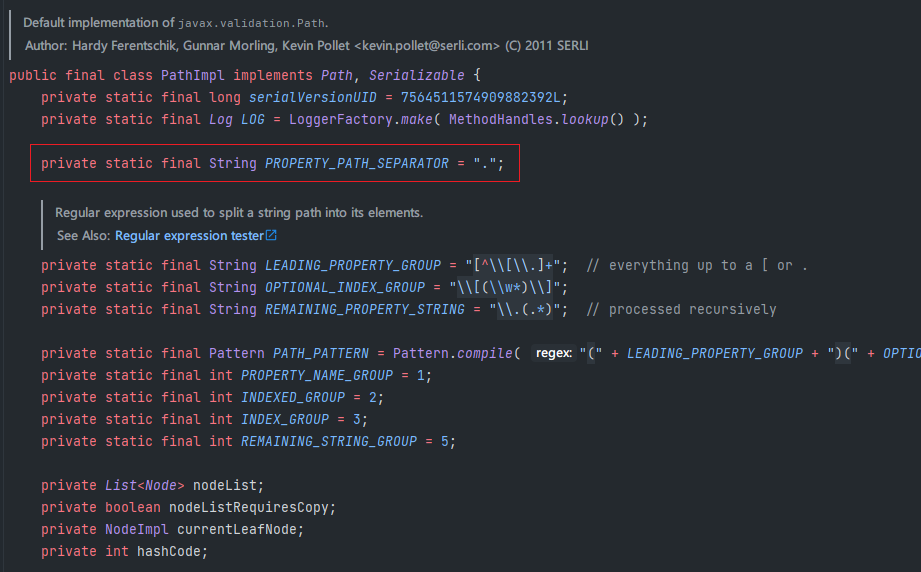Click the REMAINING_STRING_GROUP constant
921x572 pixels.
(x=328, y=442)
